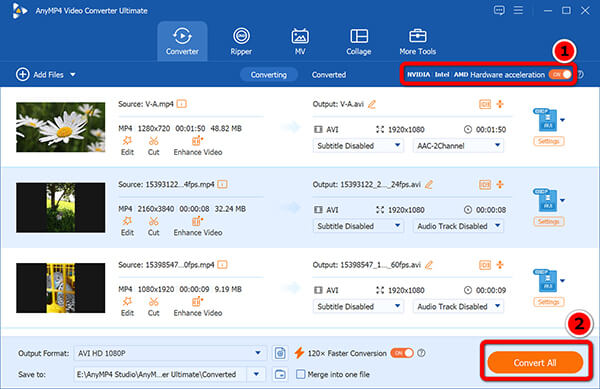
Task: Enable Merge into one file checkbox
Action: click(301, 374)
